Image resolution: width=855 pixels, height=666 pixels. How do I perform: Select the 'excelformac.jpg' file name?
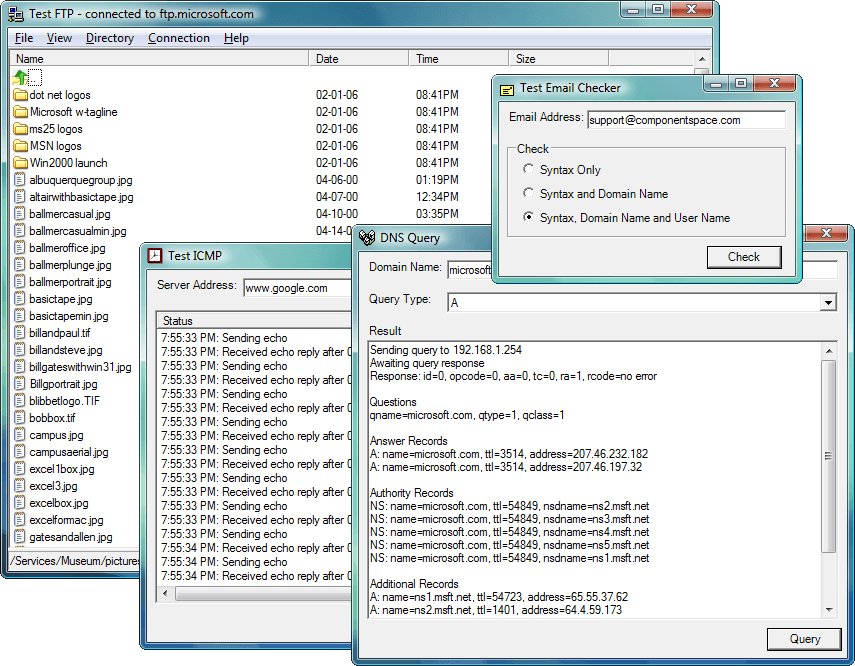click(67, 520)
